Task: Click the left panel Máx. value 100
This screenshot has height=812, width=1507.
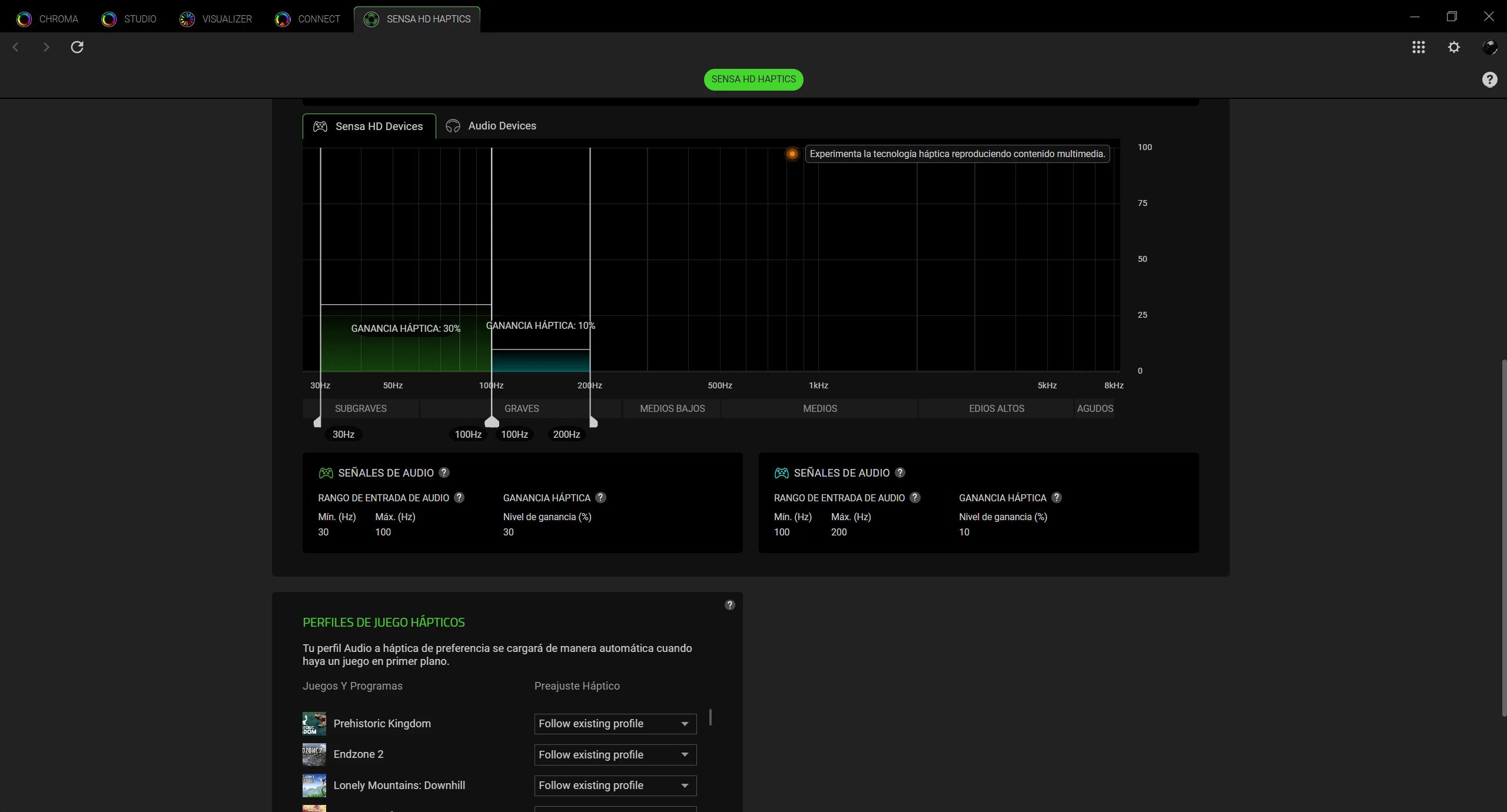Action: coord(383,532)
